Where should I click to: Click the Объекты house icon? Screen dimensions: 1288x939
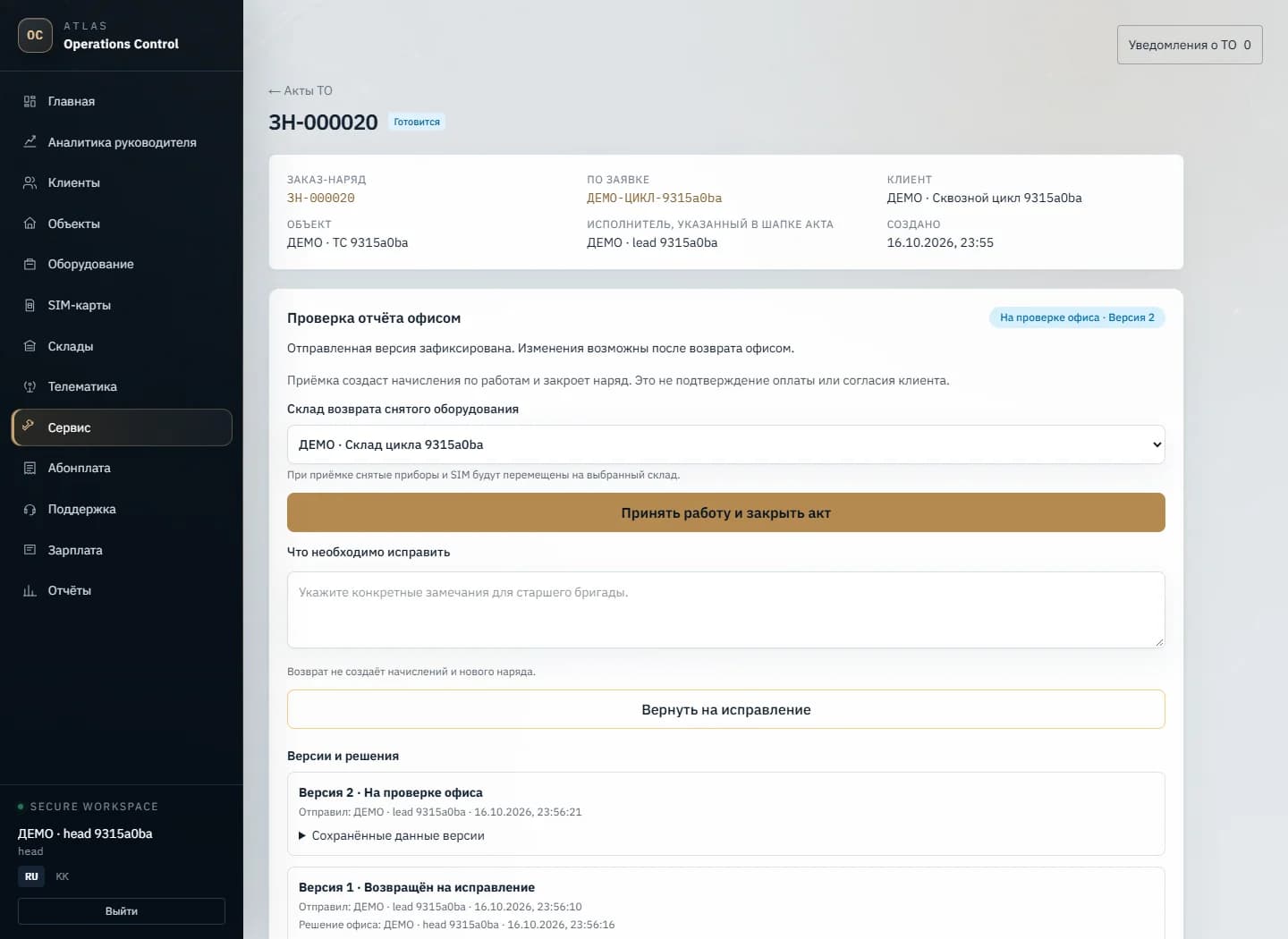(30, 224)
